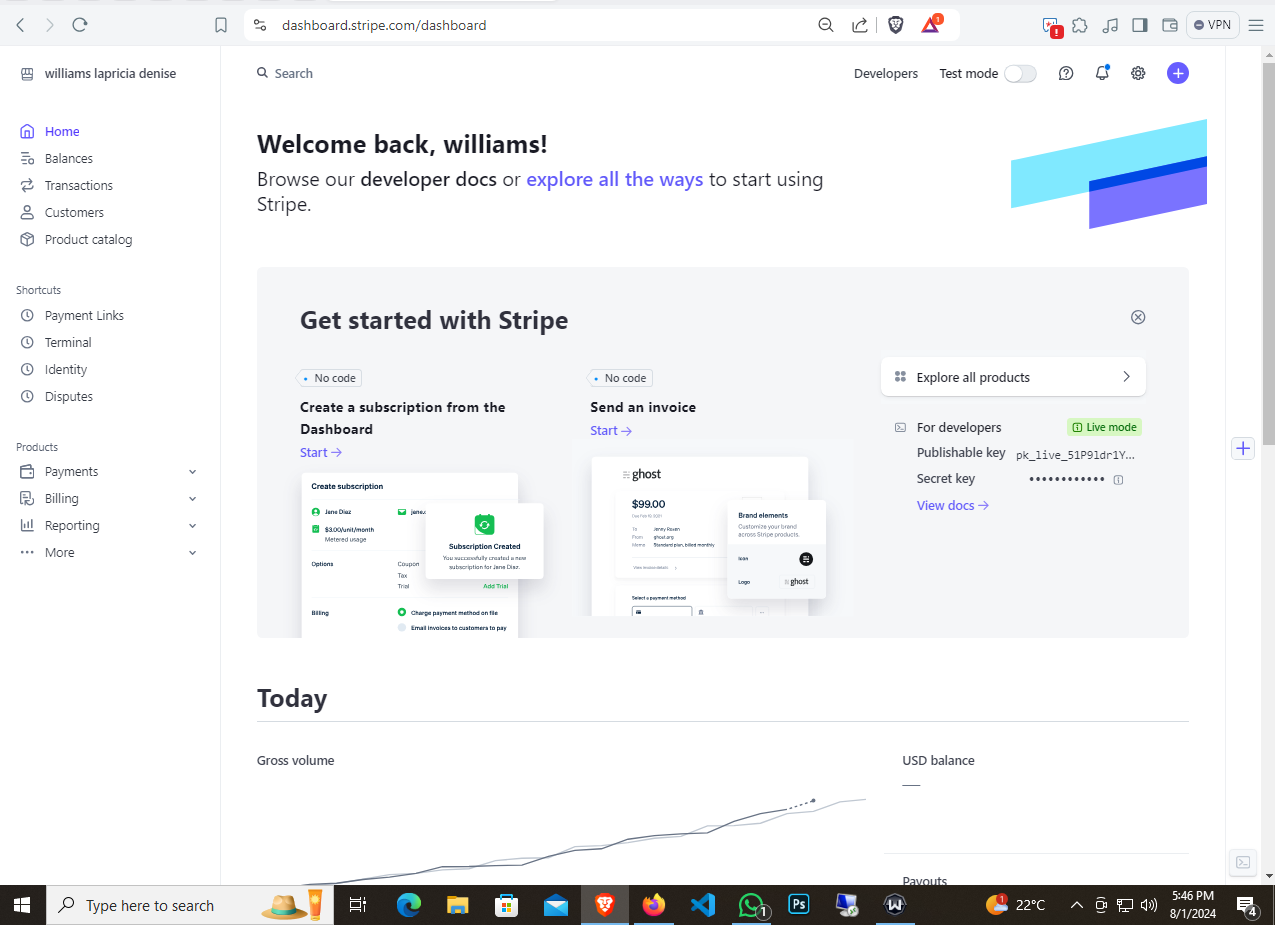Reveal the hidden Secret key dots
The image size is (1275, 925).
(1067, 479)
